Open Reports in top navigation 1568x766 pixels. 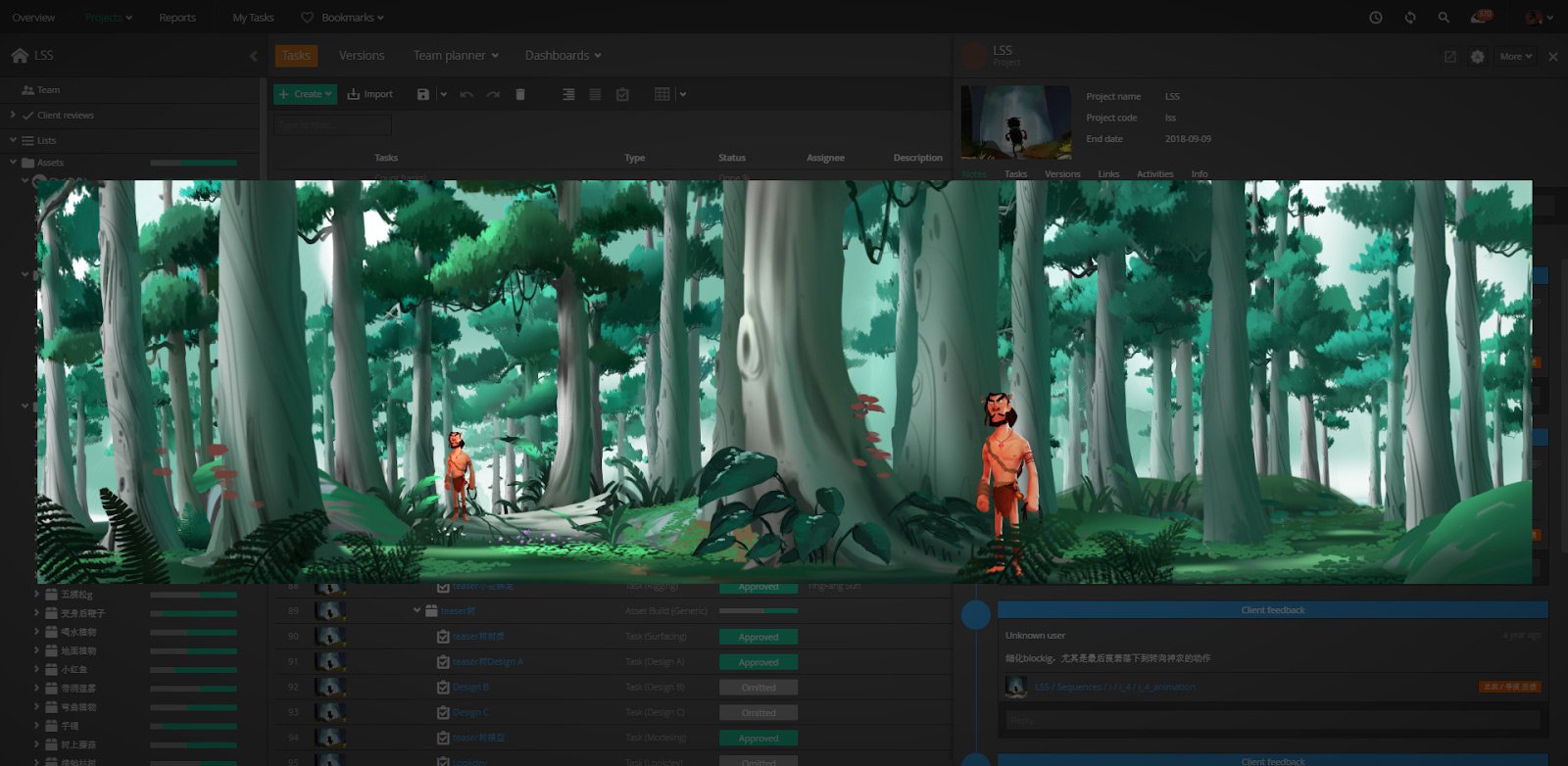click(x=177, y=18)
